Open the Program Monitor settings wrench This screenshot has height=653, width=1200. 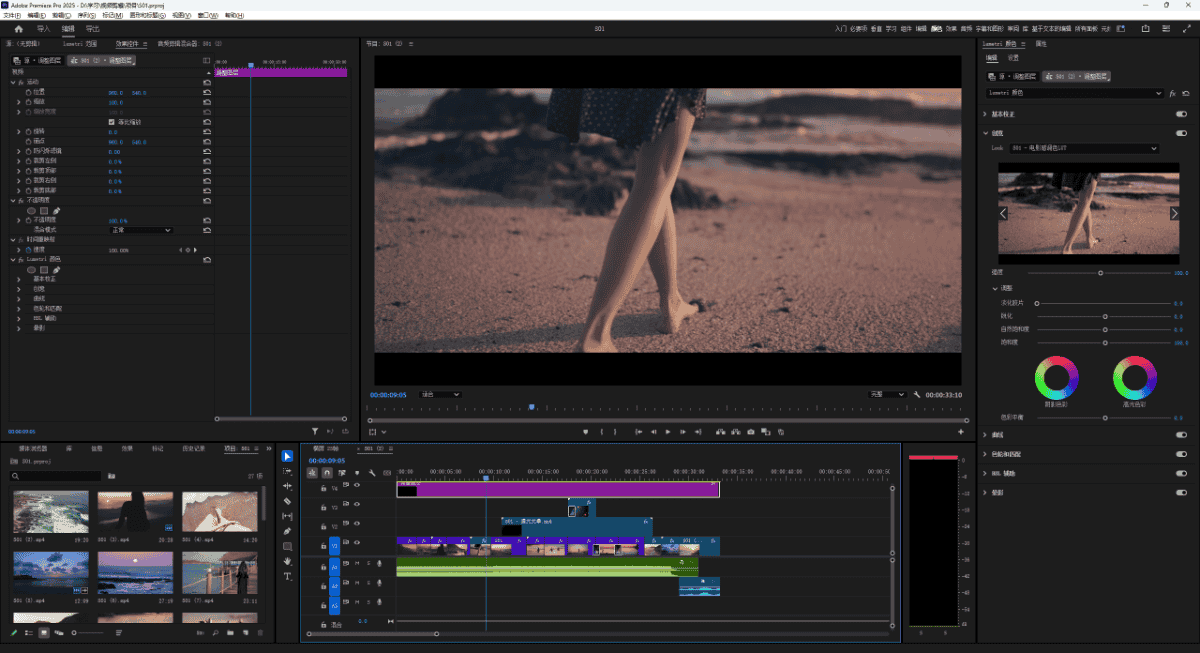(917, 395)
